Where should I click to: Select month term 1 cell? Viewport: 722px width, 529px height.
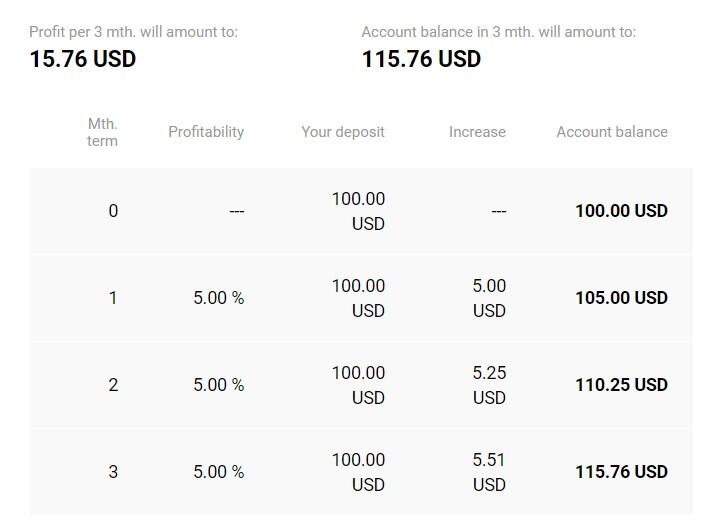pos(113,298)
